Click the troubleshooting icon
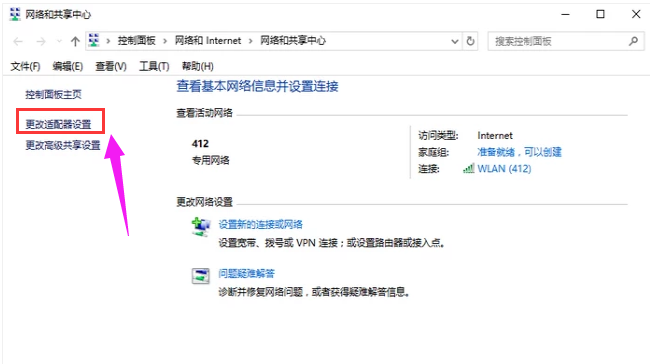The image size is (650, 364). pos(201,276)
